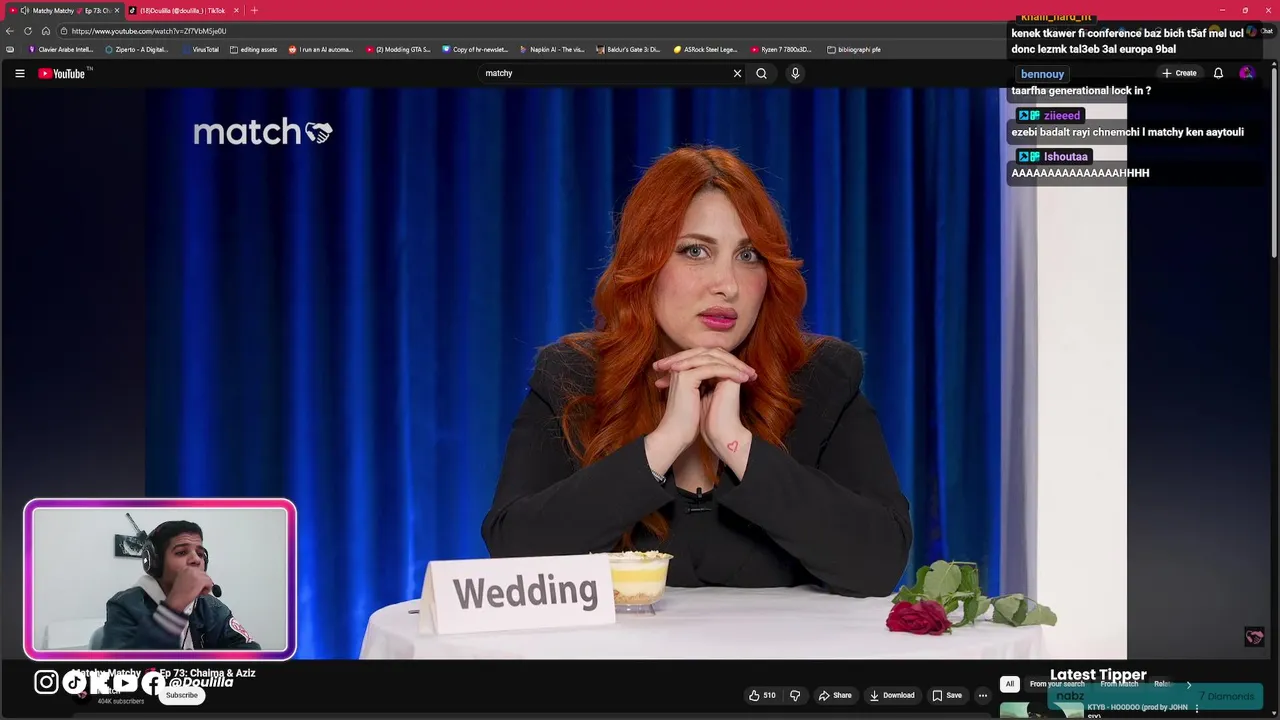
Task: Select the 'All' filter chip
Action: pos(1010,684)
